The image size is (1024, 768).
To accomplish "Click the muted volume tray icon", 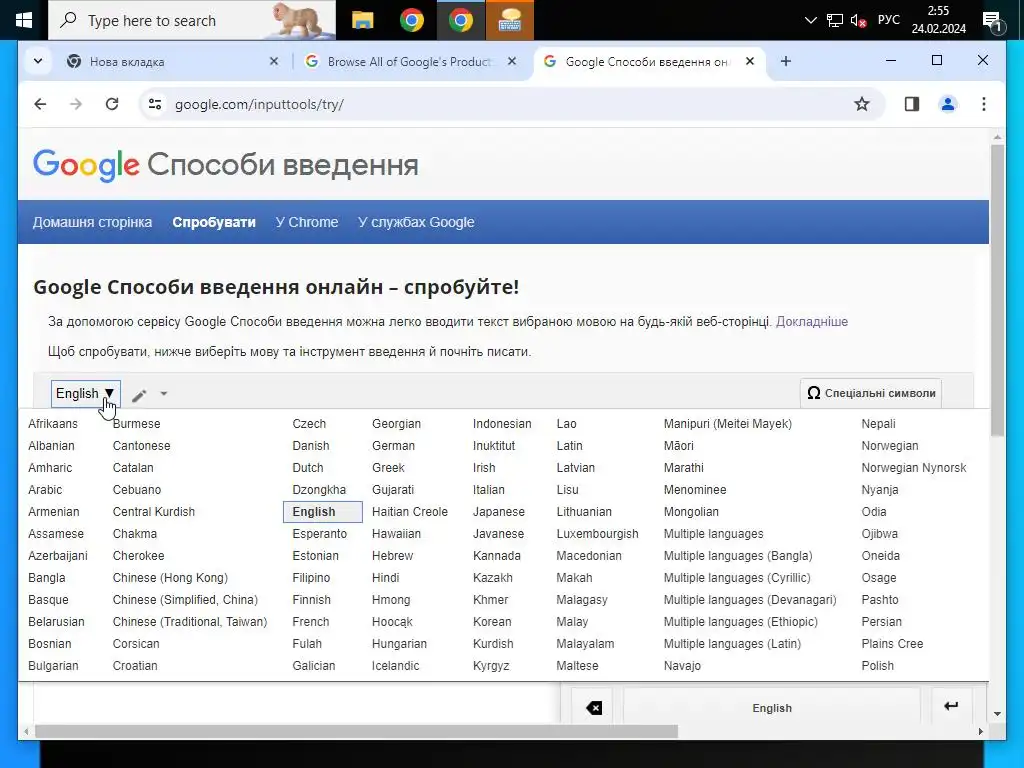I will click(858, 21).
